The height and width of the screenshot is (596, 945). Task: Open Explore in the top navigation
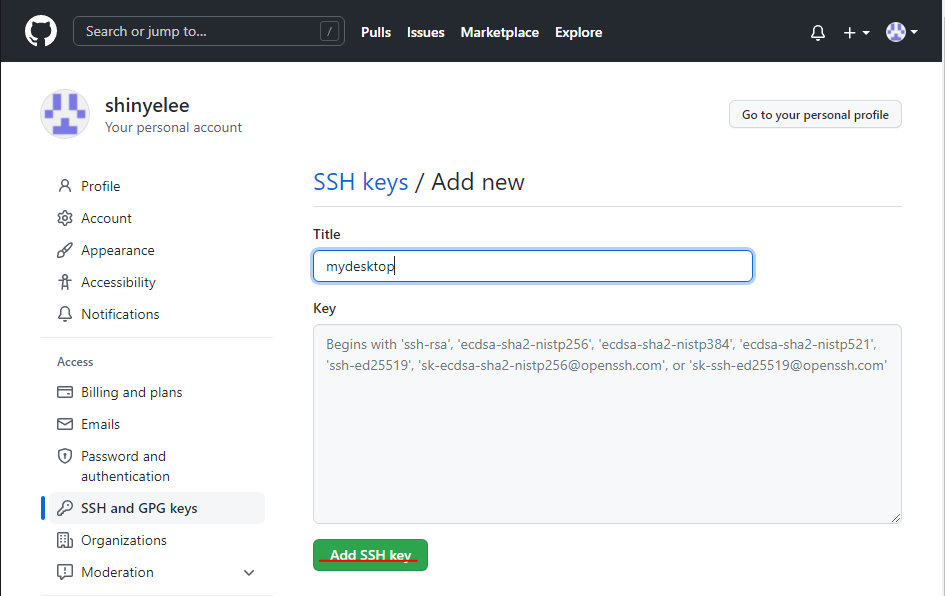click(x=579, y=33)
